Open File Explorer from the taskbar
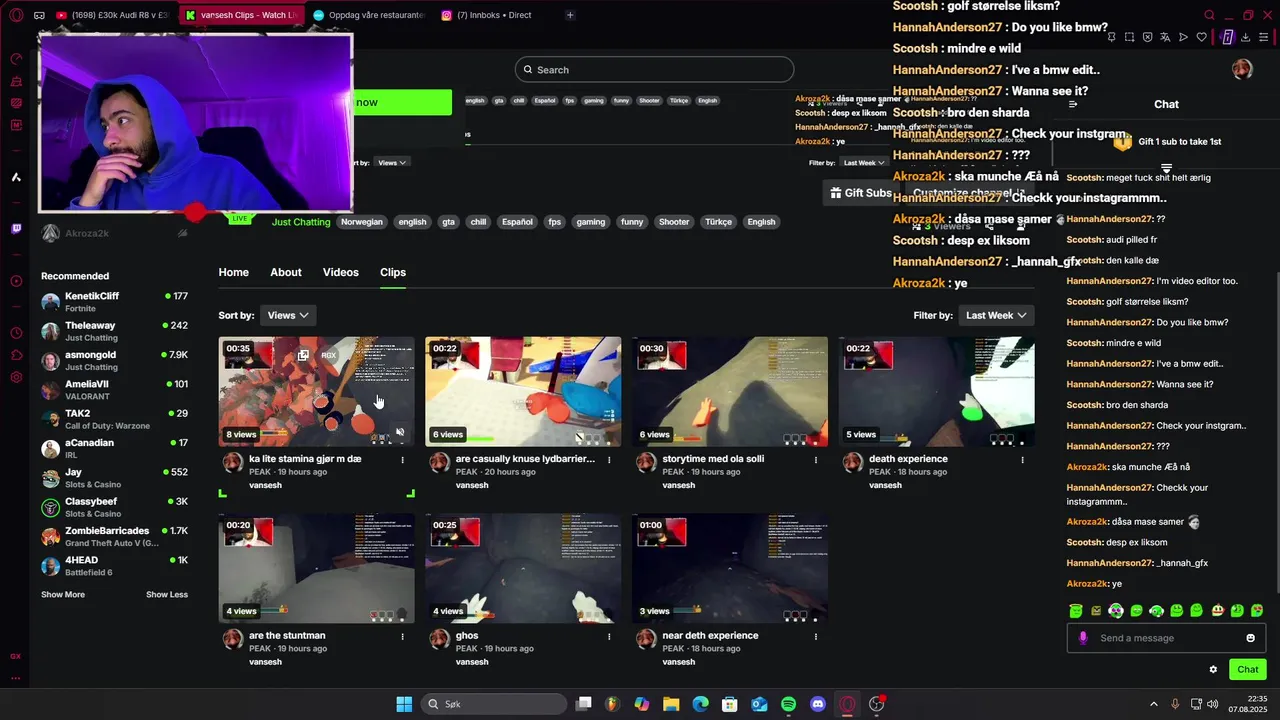 [671, 704]
